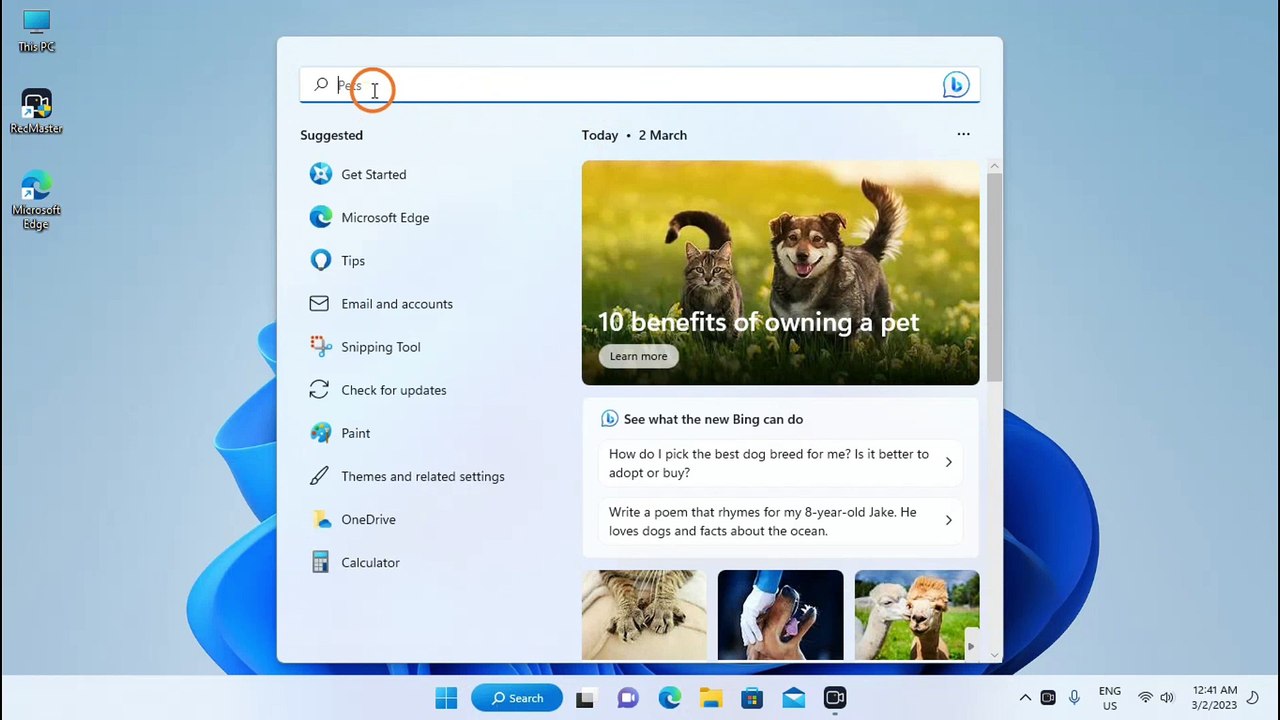Screen dimensions: 1280x720
Task: Open the Mail app on taskbar
Action: [x=793, y=698]
